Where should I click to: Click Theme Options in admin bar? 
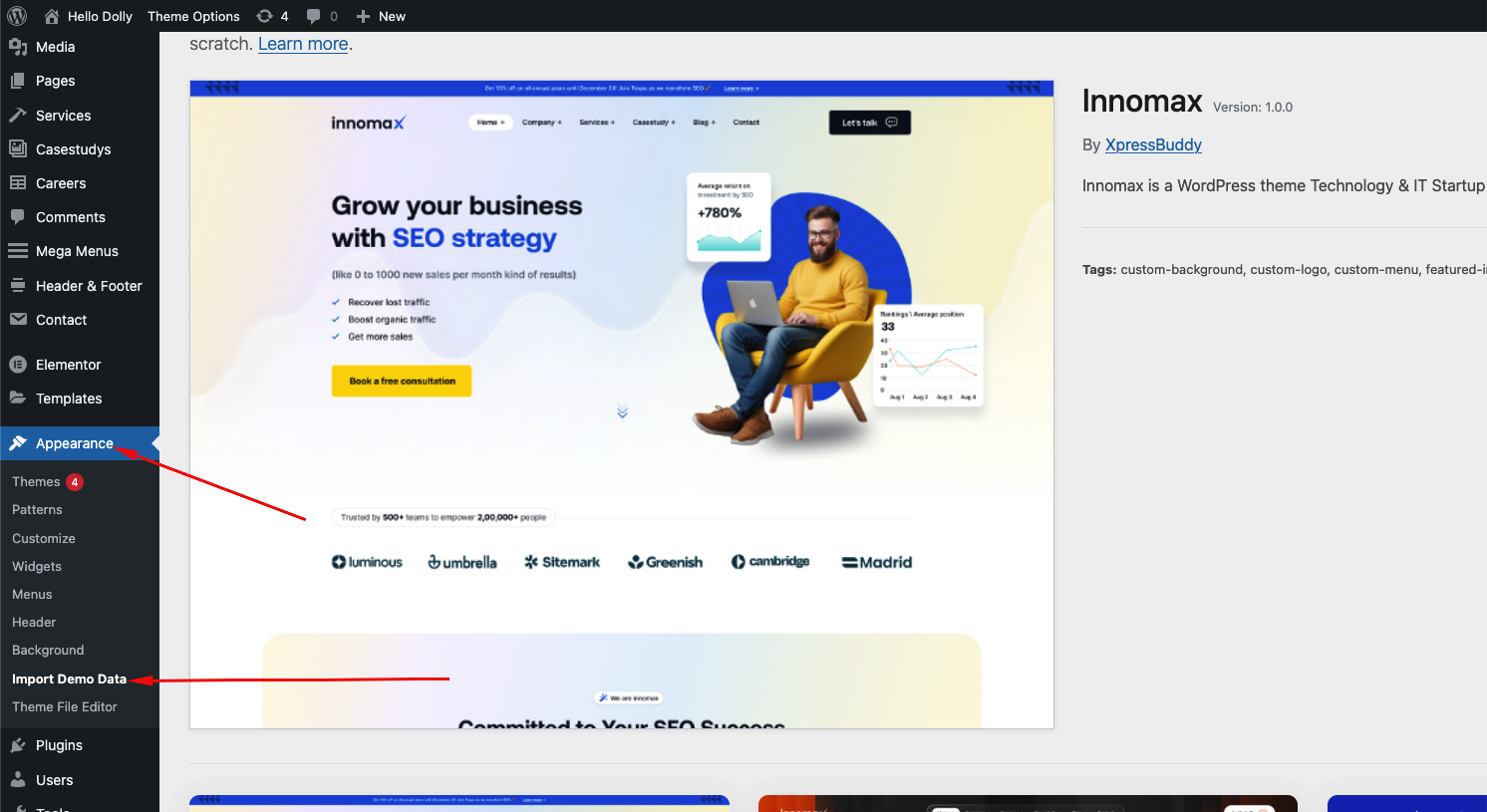tap(193, 16)
